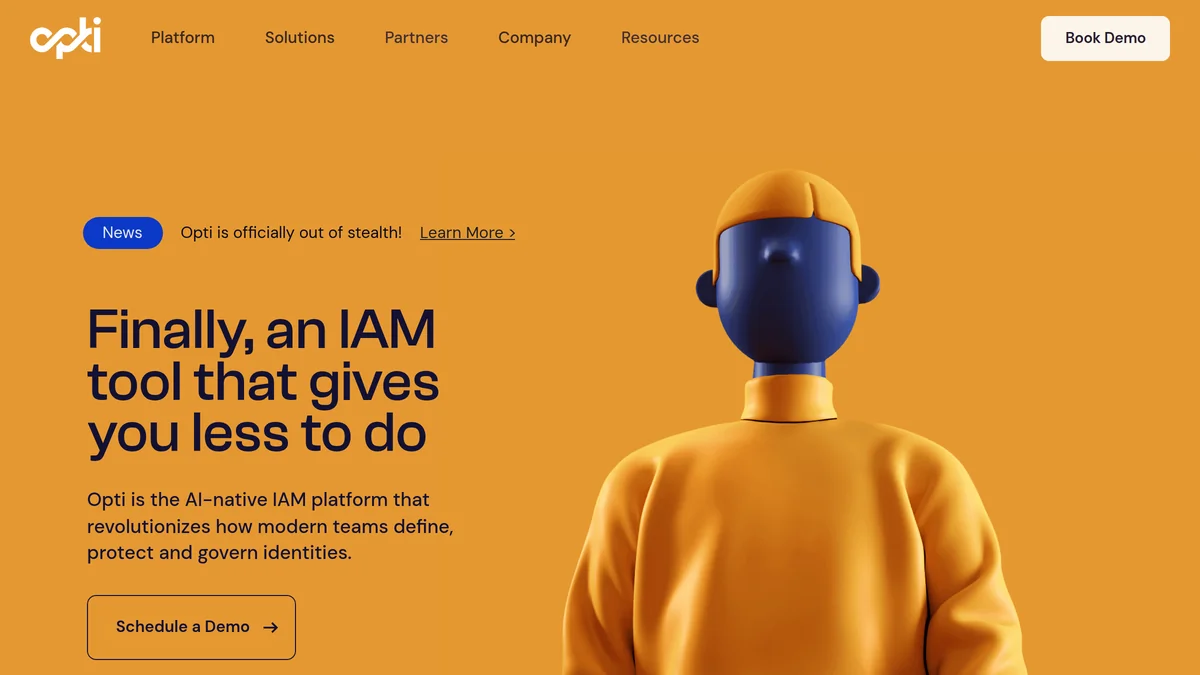The height and width of the screenshot is (675, 1200).
Task: Click the arrow icon inside Schedule a Demo
Action: [x=270, y=627]
